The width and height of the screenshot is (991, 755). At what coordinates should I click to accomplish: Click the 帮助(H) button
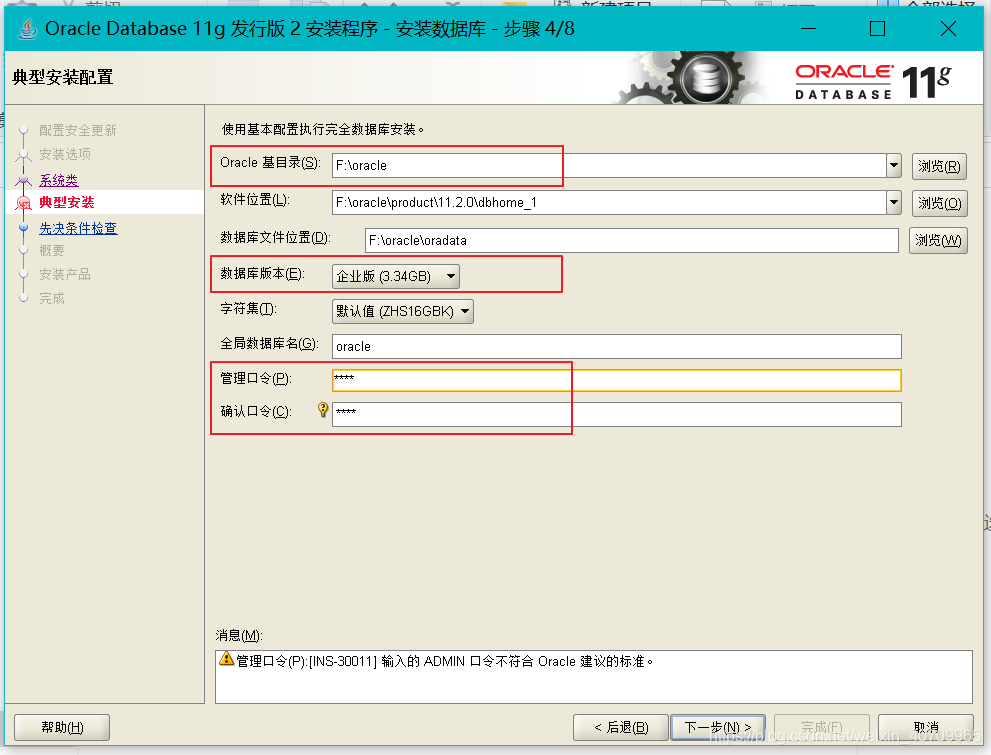[62, 727]
